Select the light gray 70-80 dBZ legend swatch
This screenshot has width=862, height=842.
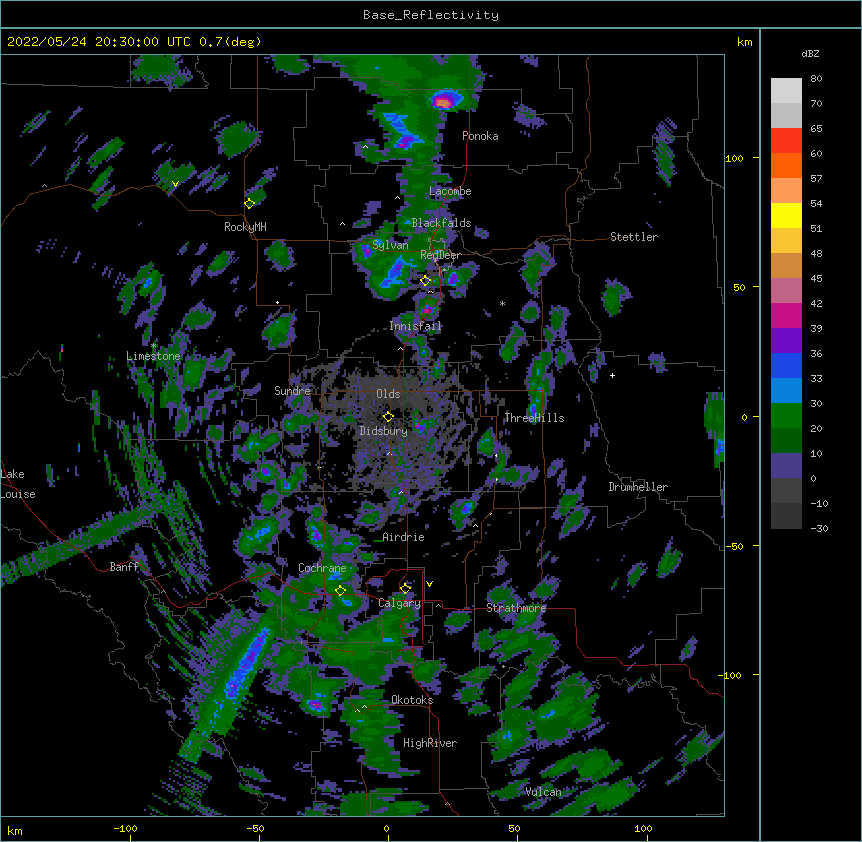[x=786, y=91]
